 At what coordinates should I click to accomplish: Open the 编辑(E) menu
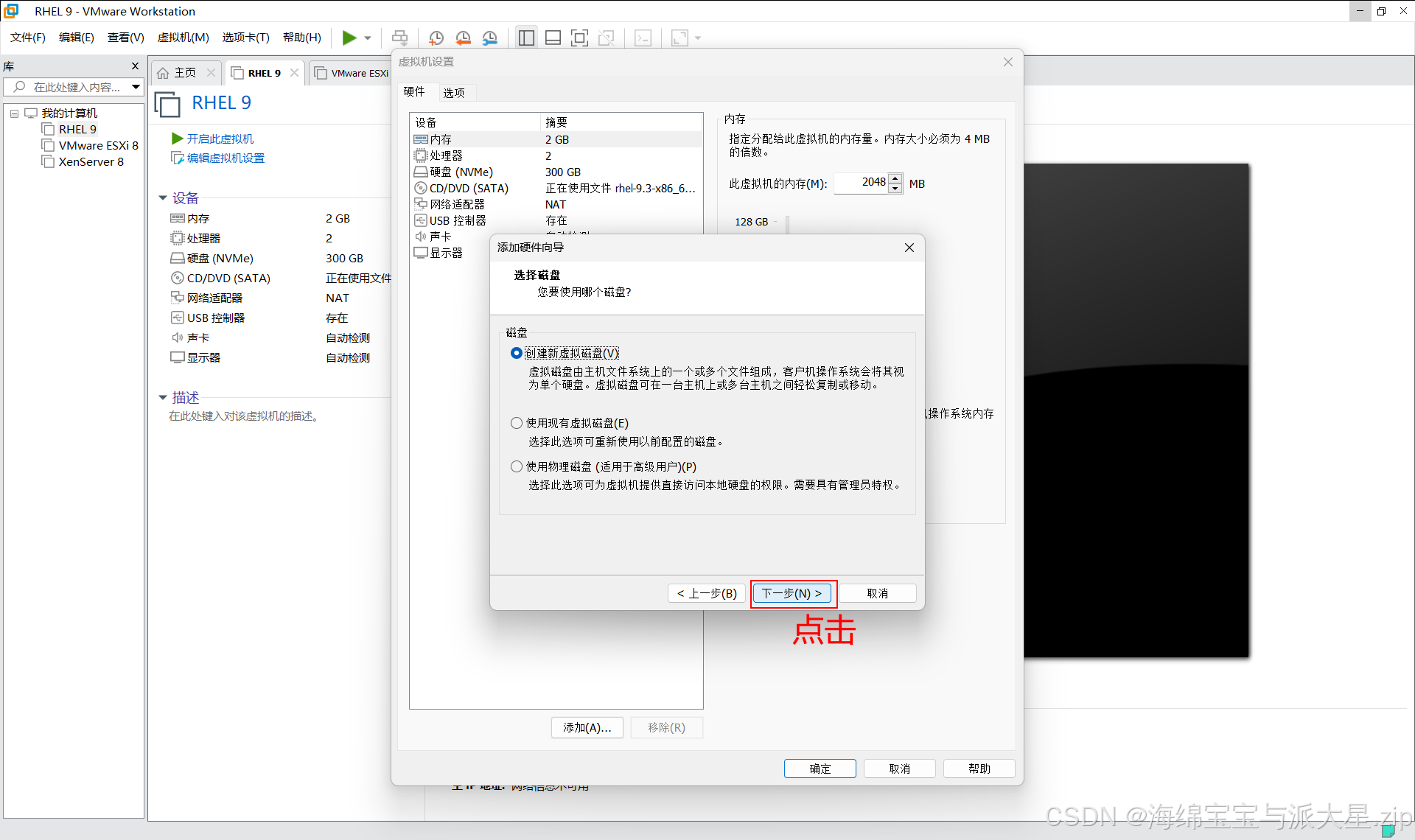click(77, 38)
